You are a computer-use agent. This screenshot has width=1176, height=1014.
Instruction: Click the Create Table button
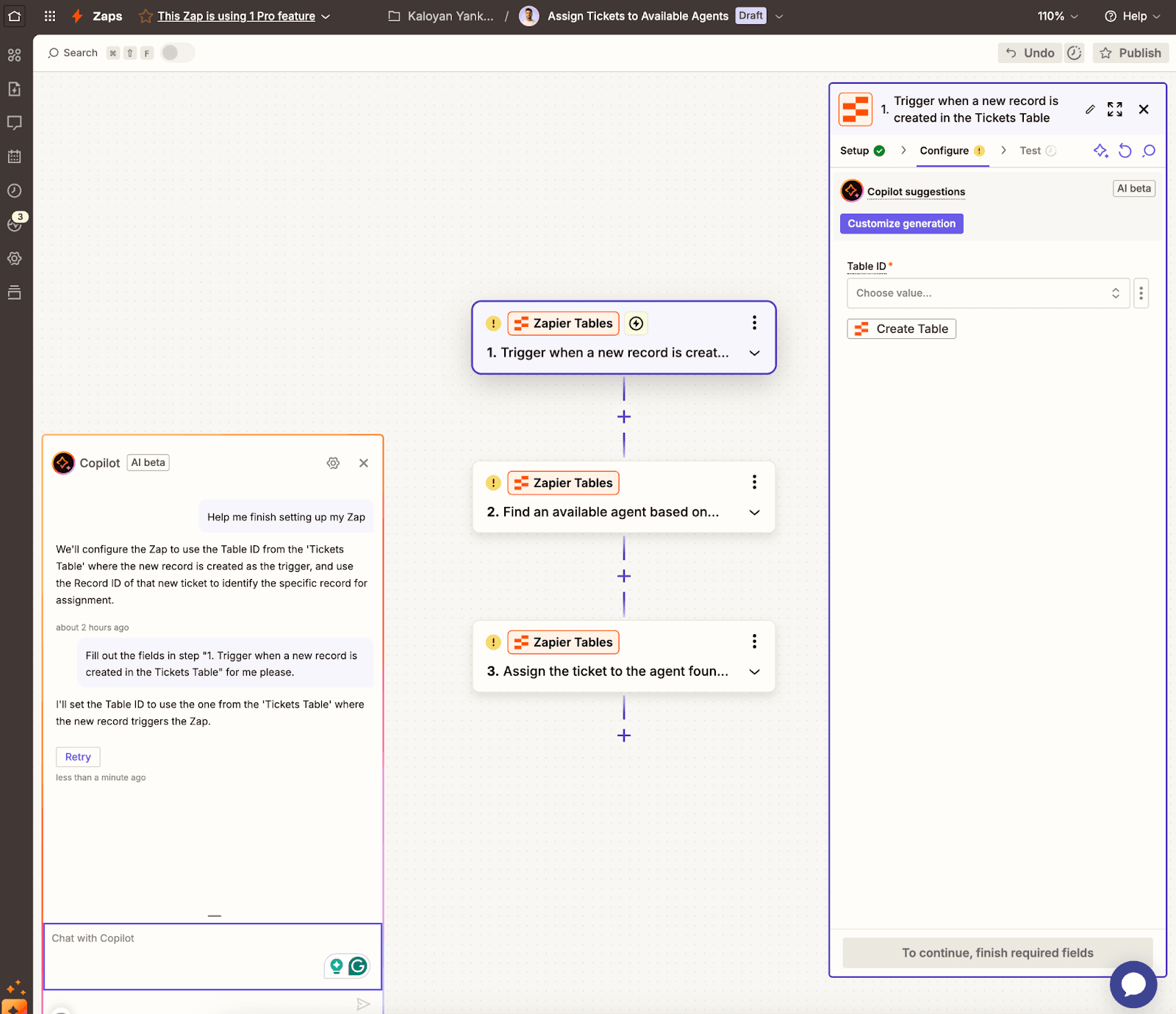[x=901, y=328]
